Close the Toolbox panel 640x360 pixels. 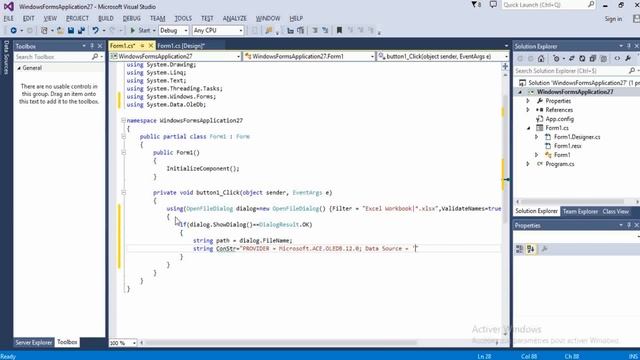pos(100,46)
